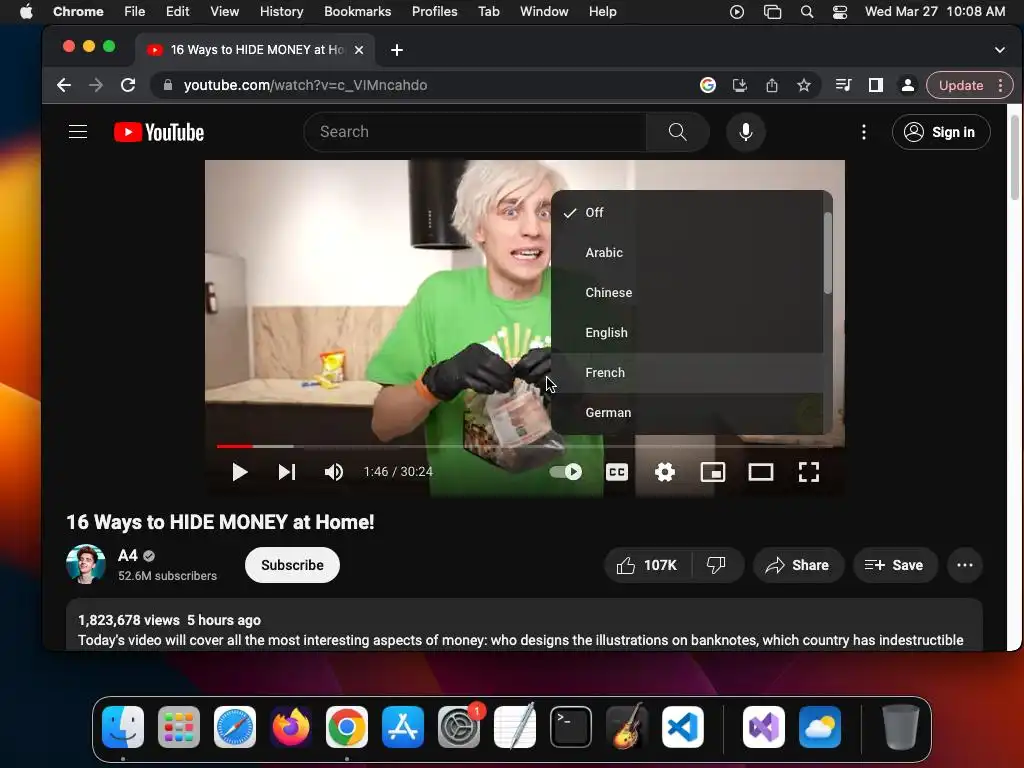The height and width of the screenshot is (768, 1024).
Task: Open YouTube settings three-dot menu
Action: click(x=863, y=132)
